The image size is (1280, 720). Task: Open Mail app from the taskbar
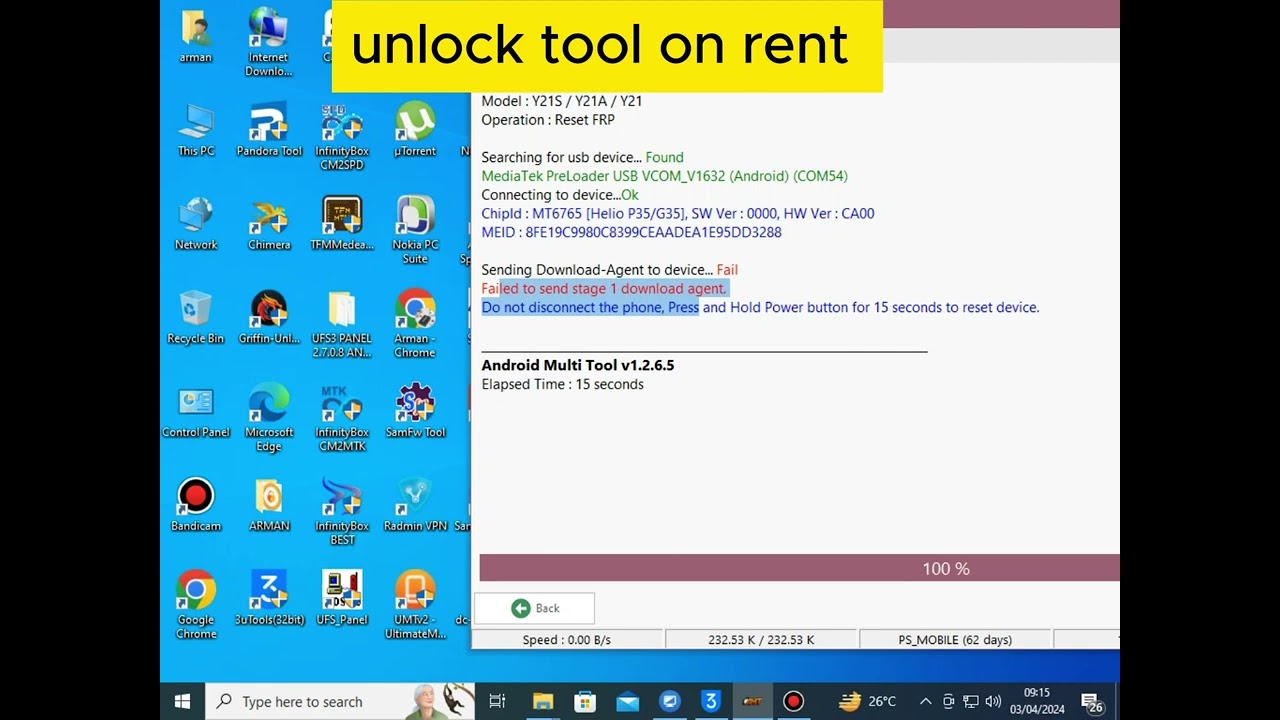[627, 702]
